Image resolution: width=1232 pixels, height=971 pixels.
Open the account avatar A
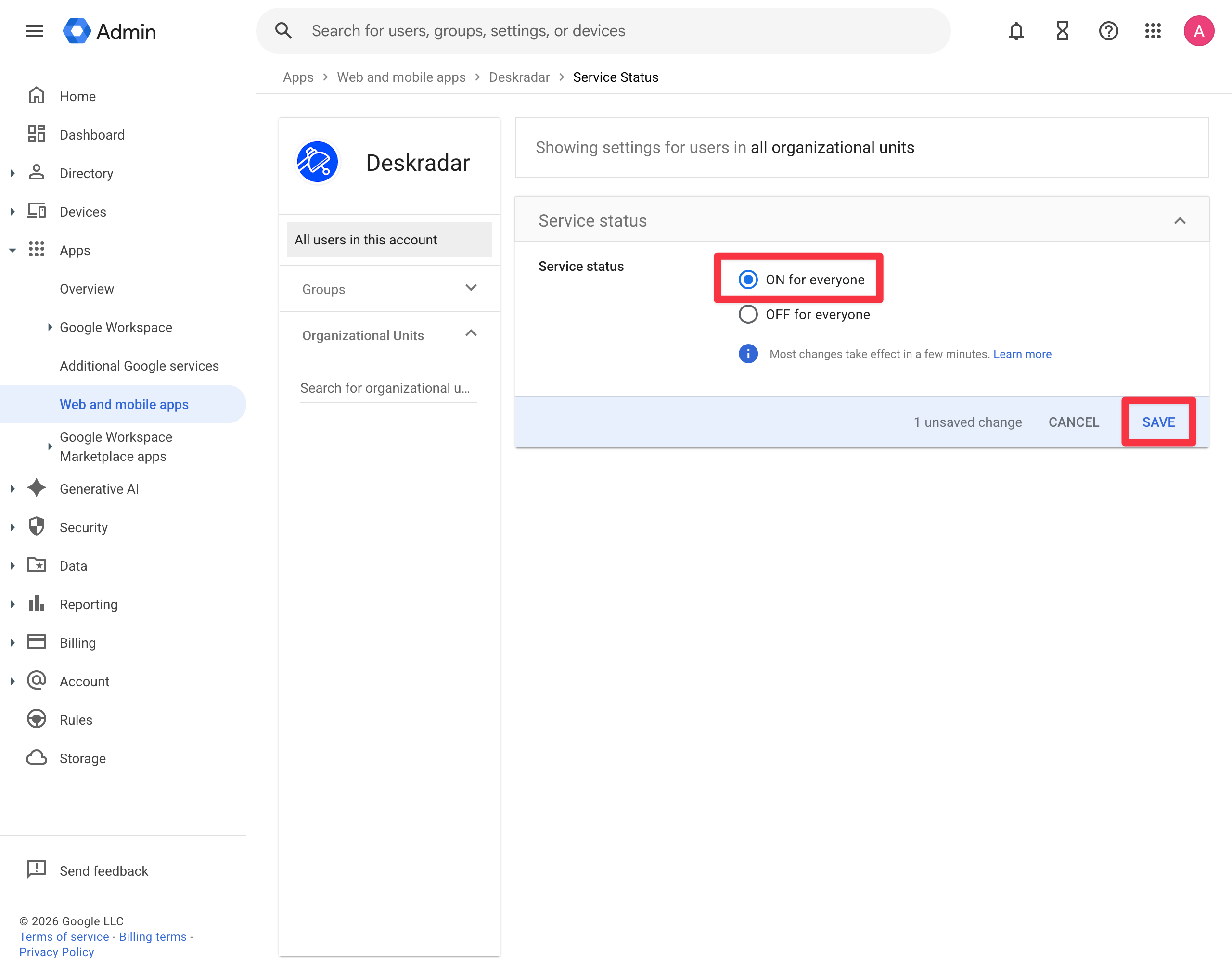[1198, 31]
